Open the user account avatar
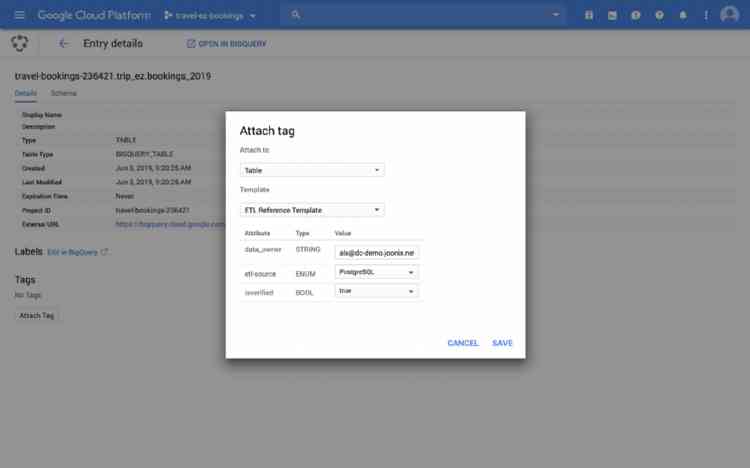Image resolution: width=750 pixels, height=468 pixels. [729, 14]
